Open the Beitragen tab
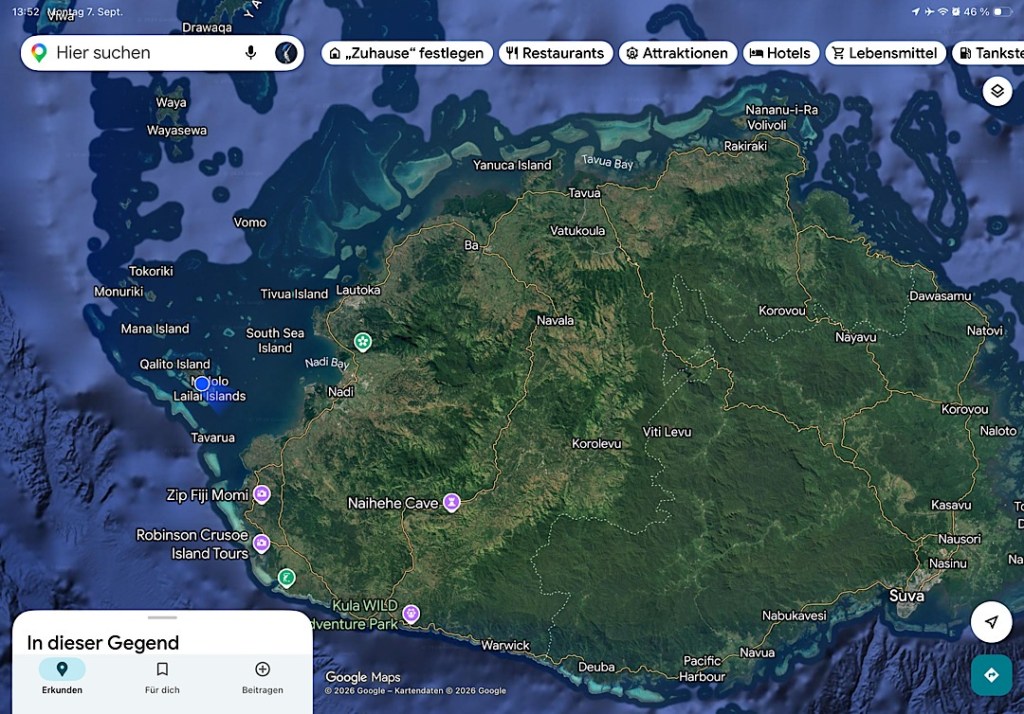This screenshot has height=714, width=1024. (263, 677)
